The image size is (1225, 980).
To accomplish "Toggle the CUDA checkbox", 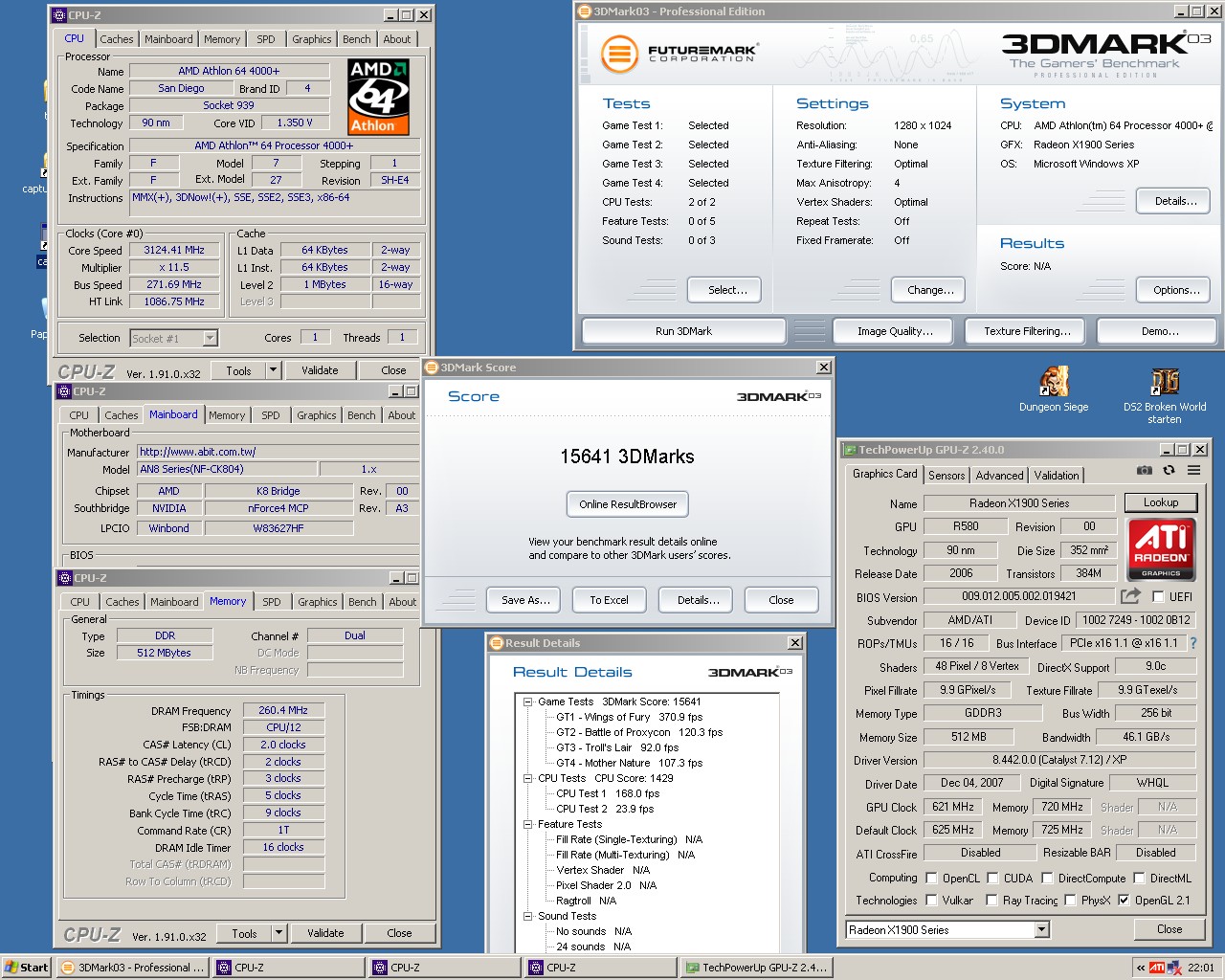I will tap(992, 878).
